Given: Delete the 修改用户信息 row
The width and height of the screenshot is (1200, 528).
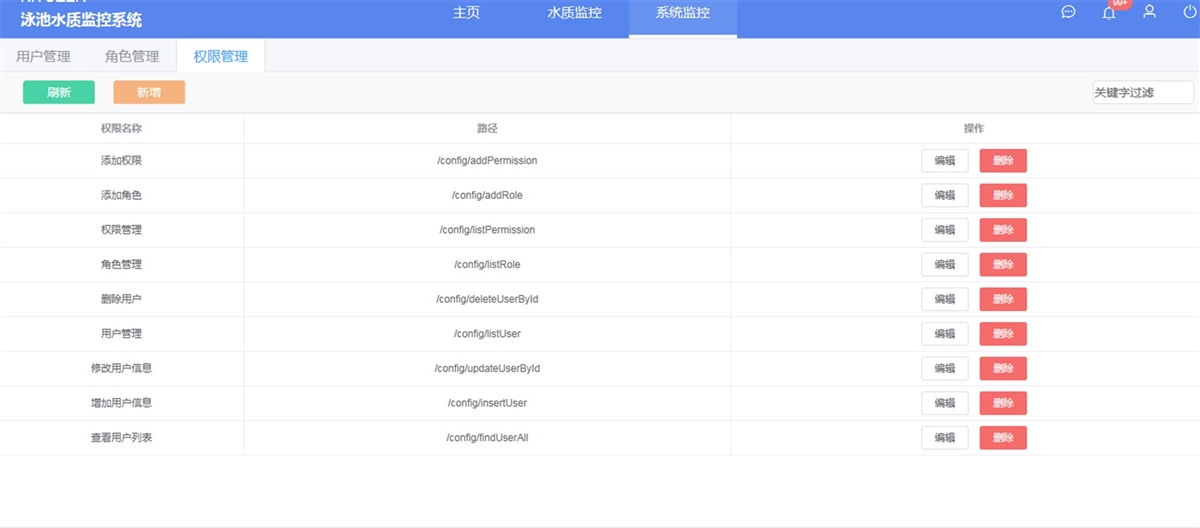Looking at the screenshot, I should click(x=1003, y=369).
